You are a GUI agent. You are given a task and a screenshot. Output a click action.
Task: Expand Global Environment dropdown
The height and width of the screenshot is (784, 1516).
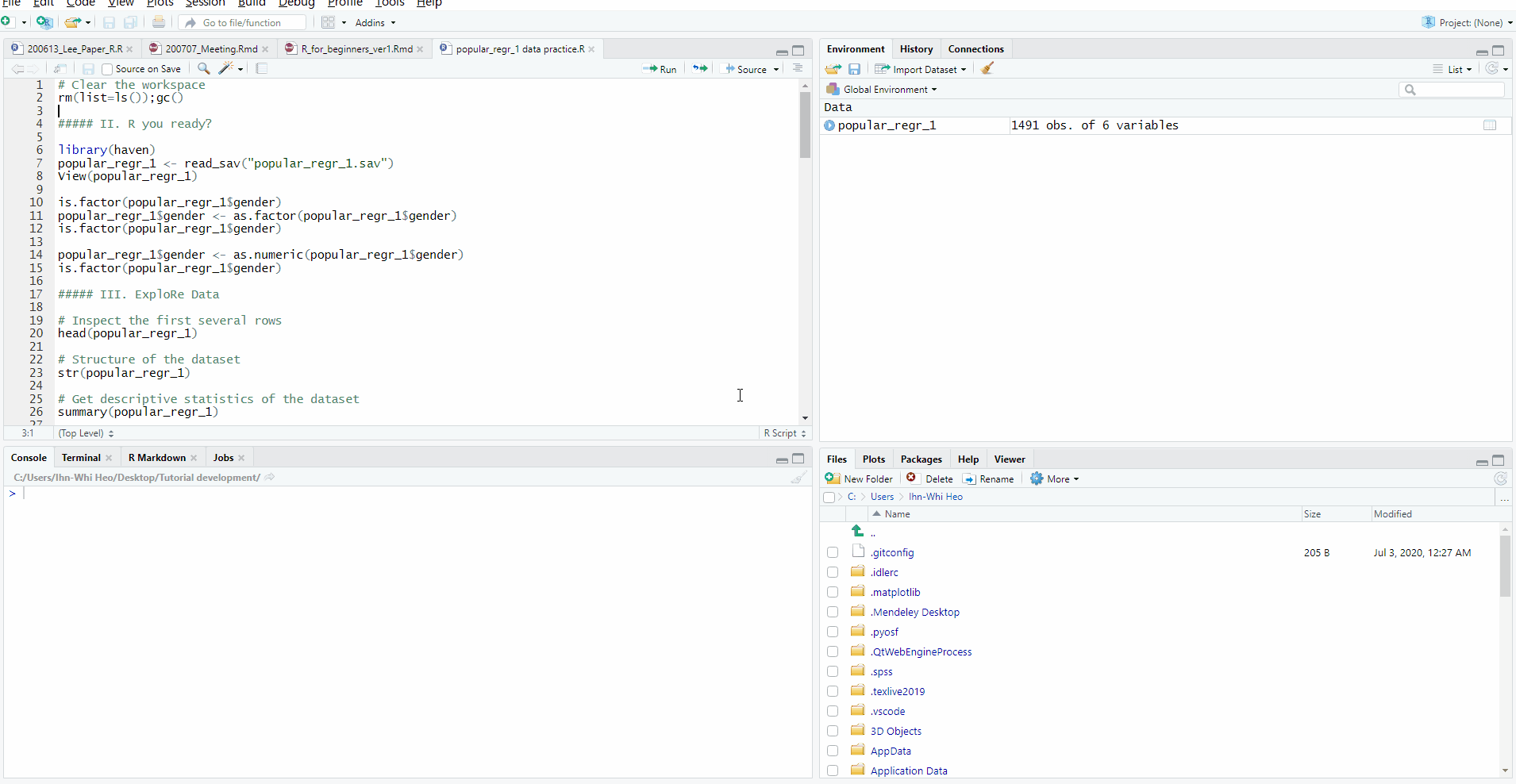(883, 90)
